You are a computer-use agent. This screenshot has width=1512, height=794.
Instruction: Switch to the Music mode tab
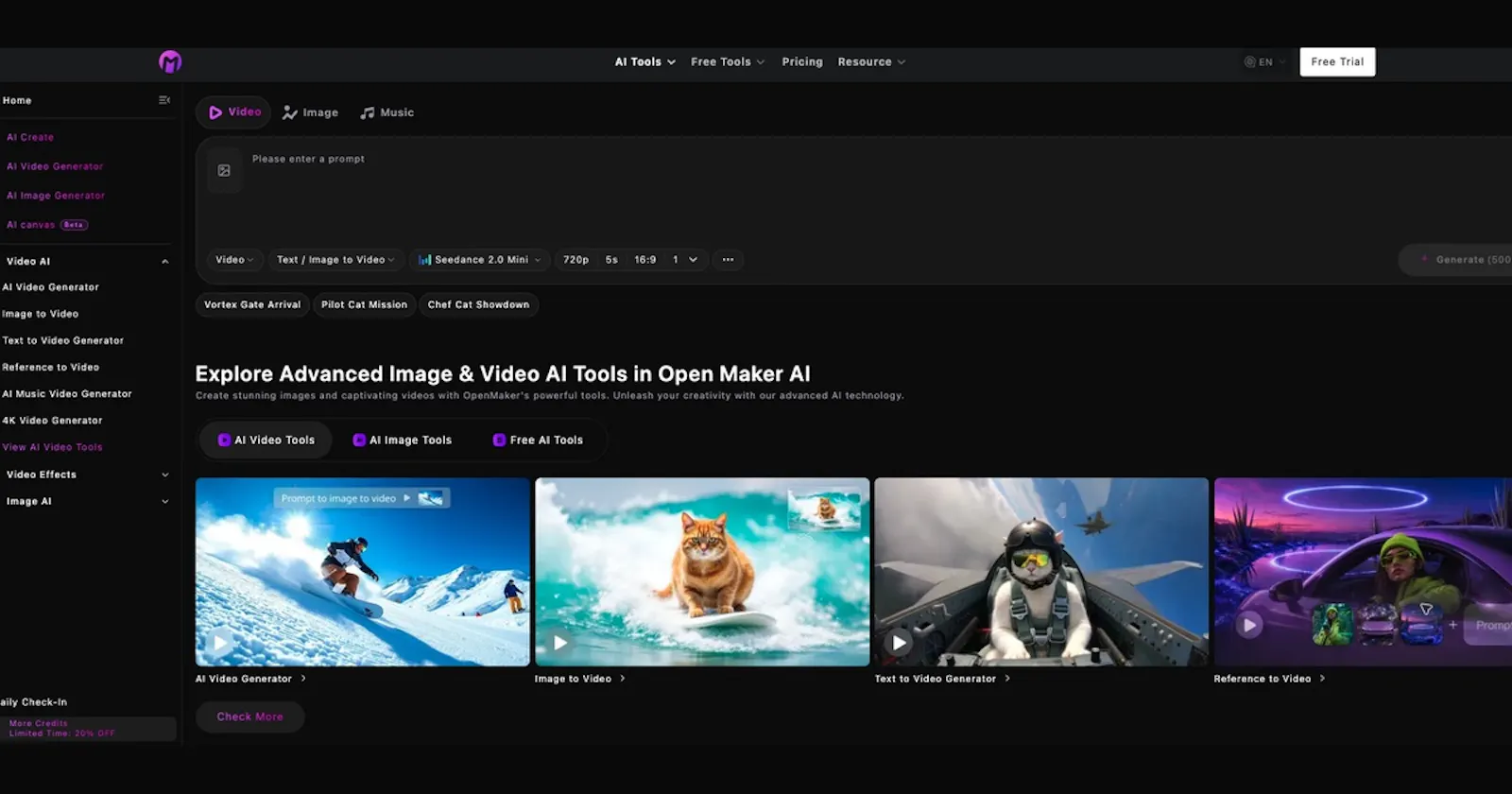coord(387,112)
